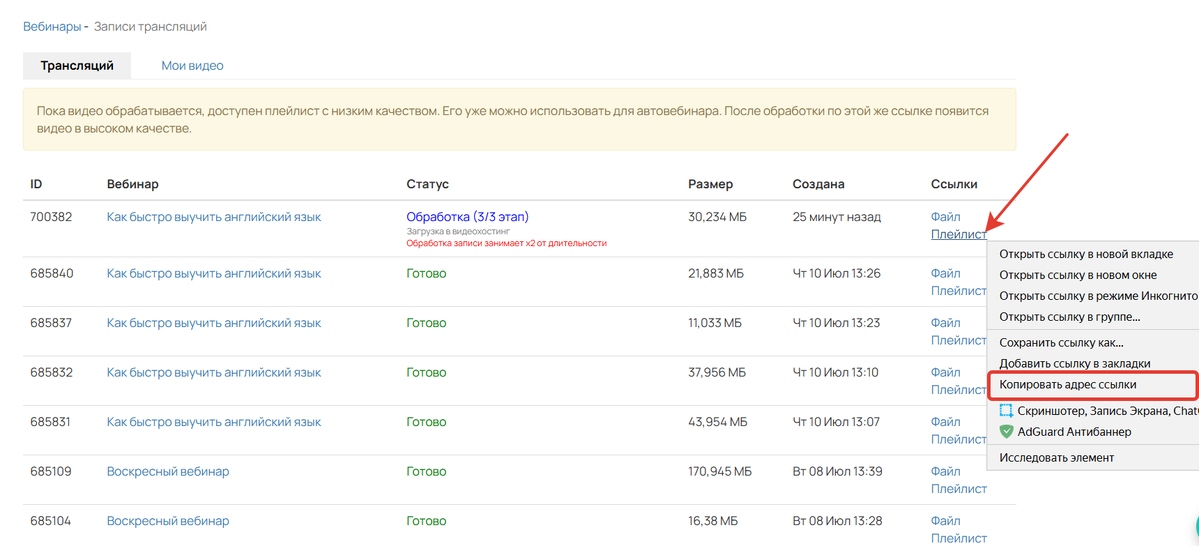Click "Исследовать элемент" in context menu
Viewport: 1199px width, 546px height.
(x=1056, y=458)
